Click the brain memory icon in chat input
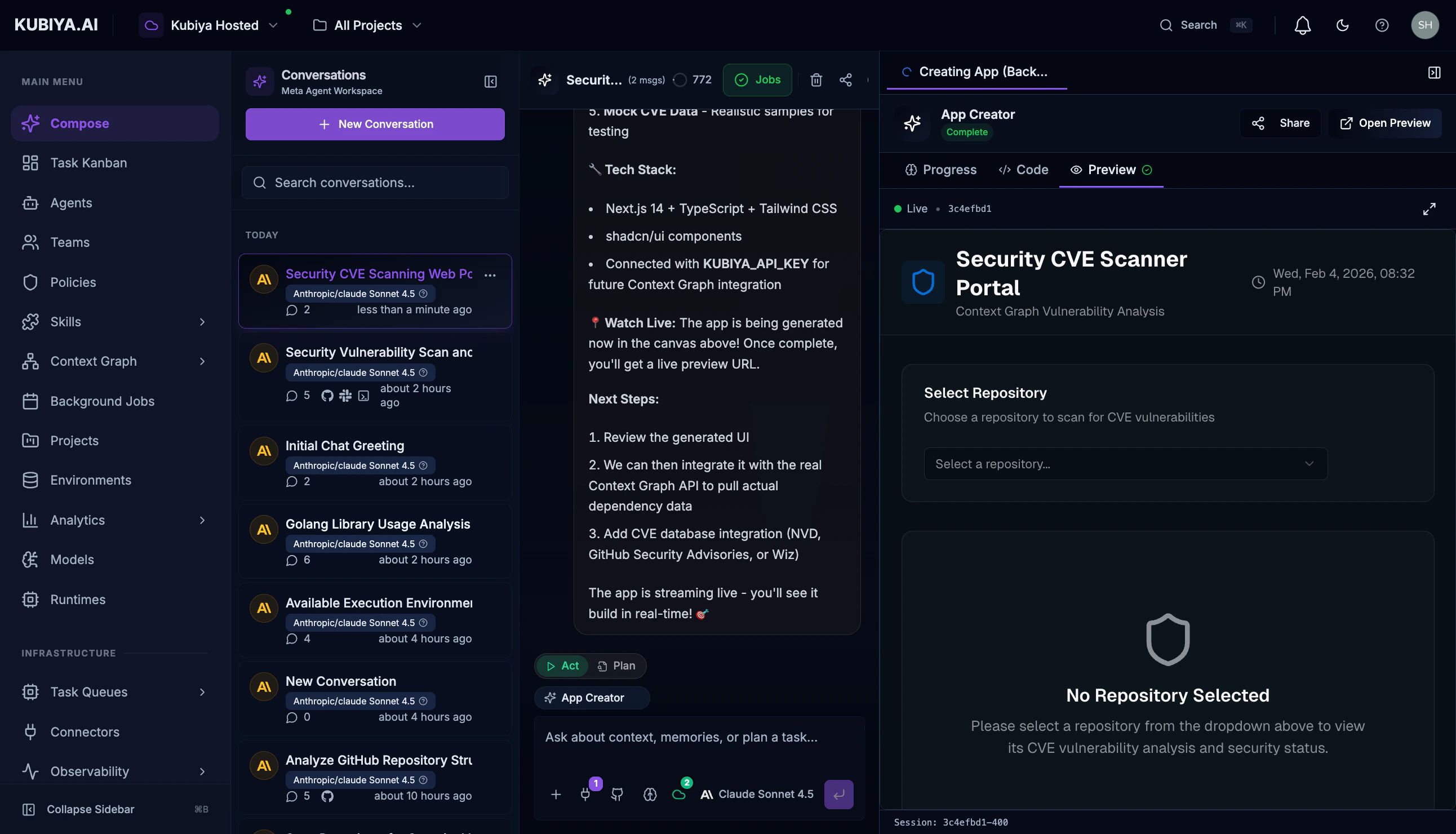The image size is (1456, 834). pos(650,794)
